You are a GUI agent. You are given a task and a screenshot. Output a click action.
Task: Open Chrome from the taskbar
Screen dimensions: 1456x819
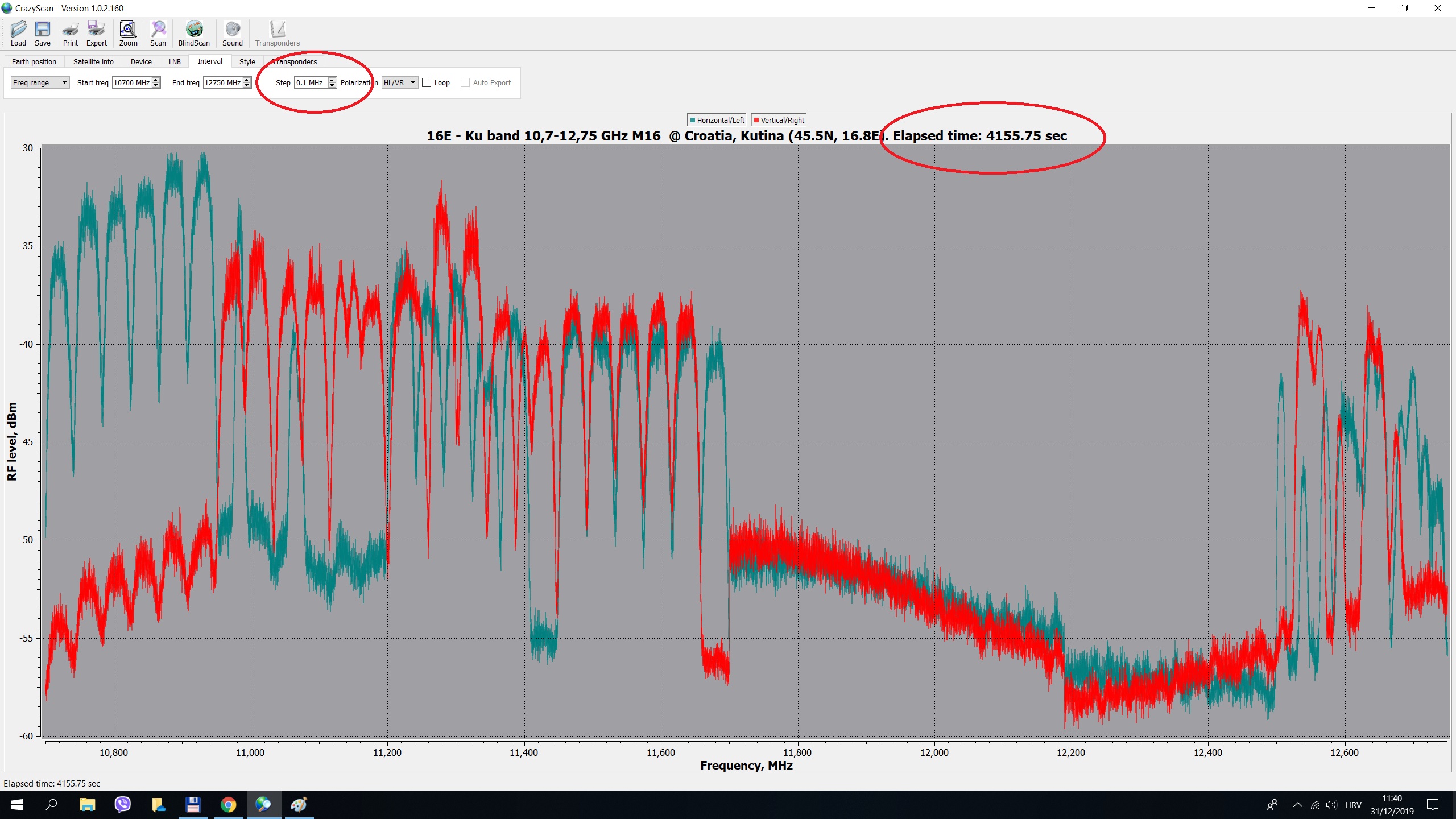point(228,805)
